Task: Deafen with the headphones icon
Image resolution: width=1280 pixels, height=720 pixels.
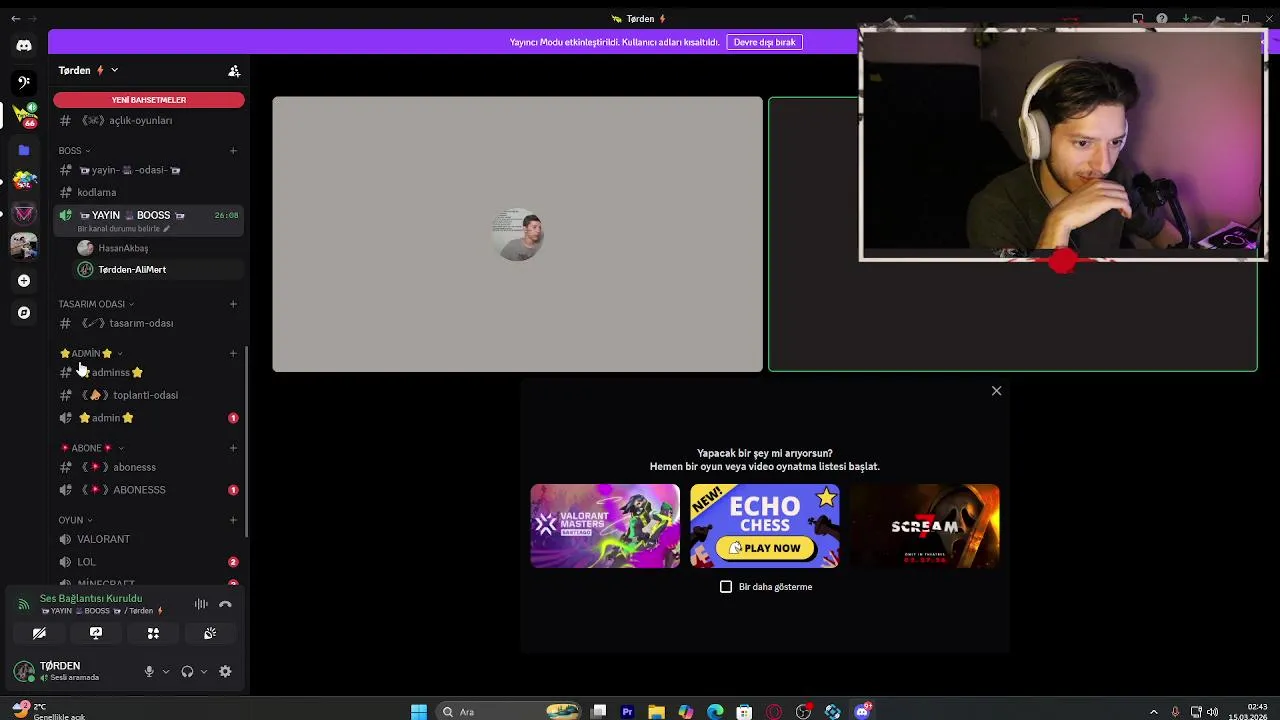Action: click(187, 672)
